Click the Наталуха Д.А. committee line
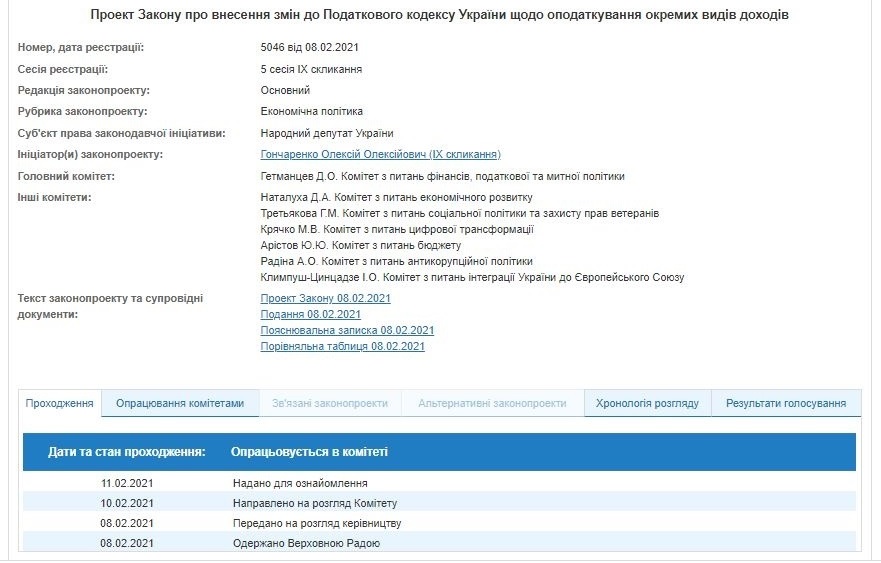The height and width of the screenshot is (563, 881). point(396,197)
